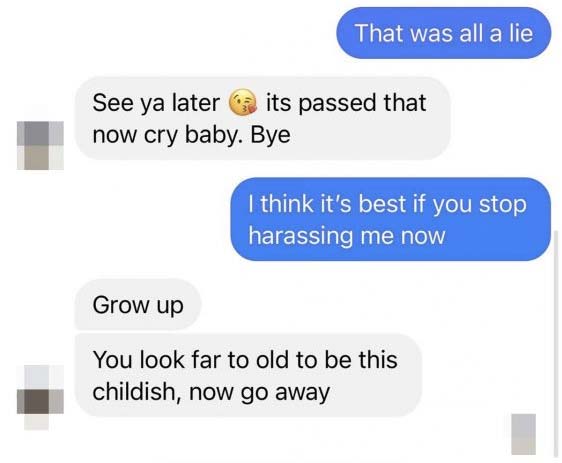The image size is (562, 463).
Task: Click the seen-receipt avatar at bottom right
Action: click(523, 434)
